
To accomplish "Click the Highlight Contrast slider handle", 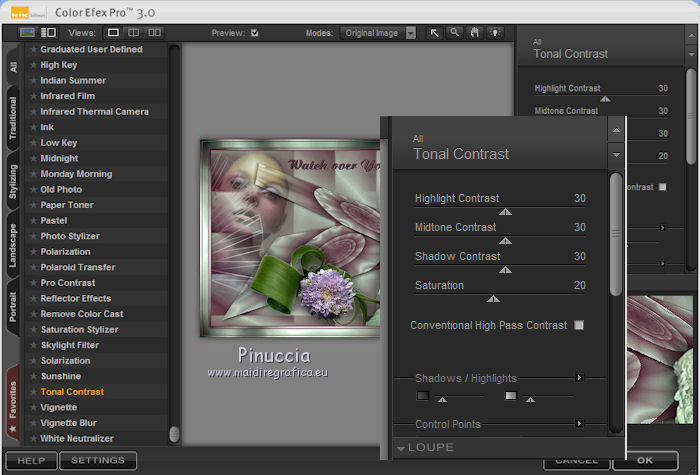I will pos(505,212).
